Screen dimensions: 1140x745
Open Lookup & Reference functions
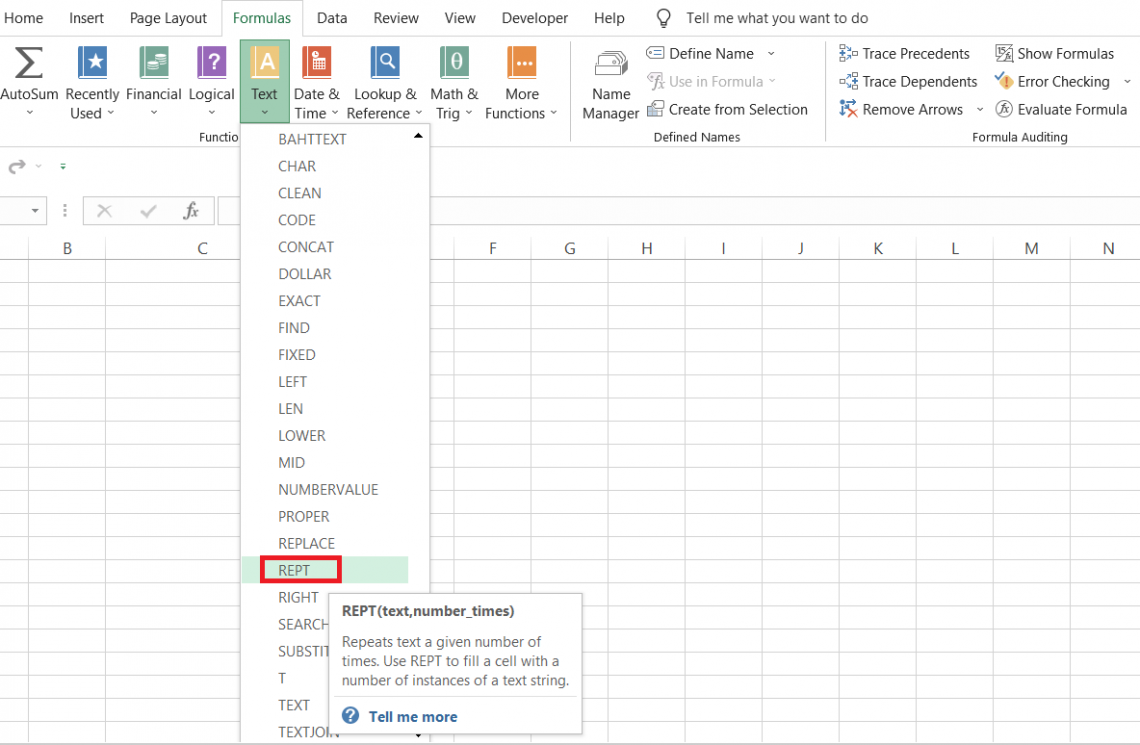point(385,63)
